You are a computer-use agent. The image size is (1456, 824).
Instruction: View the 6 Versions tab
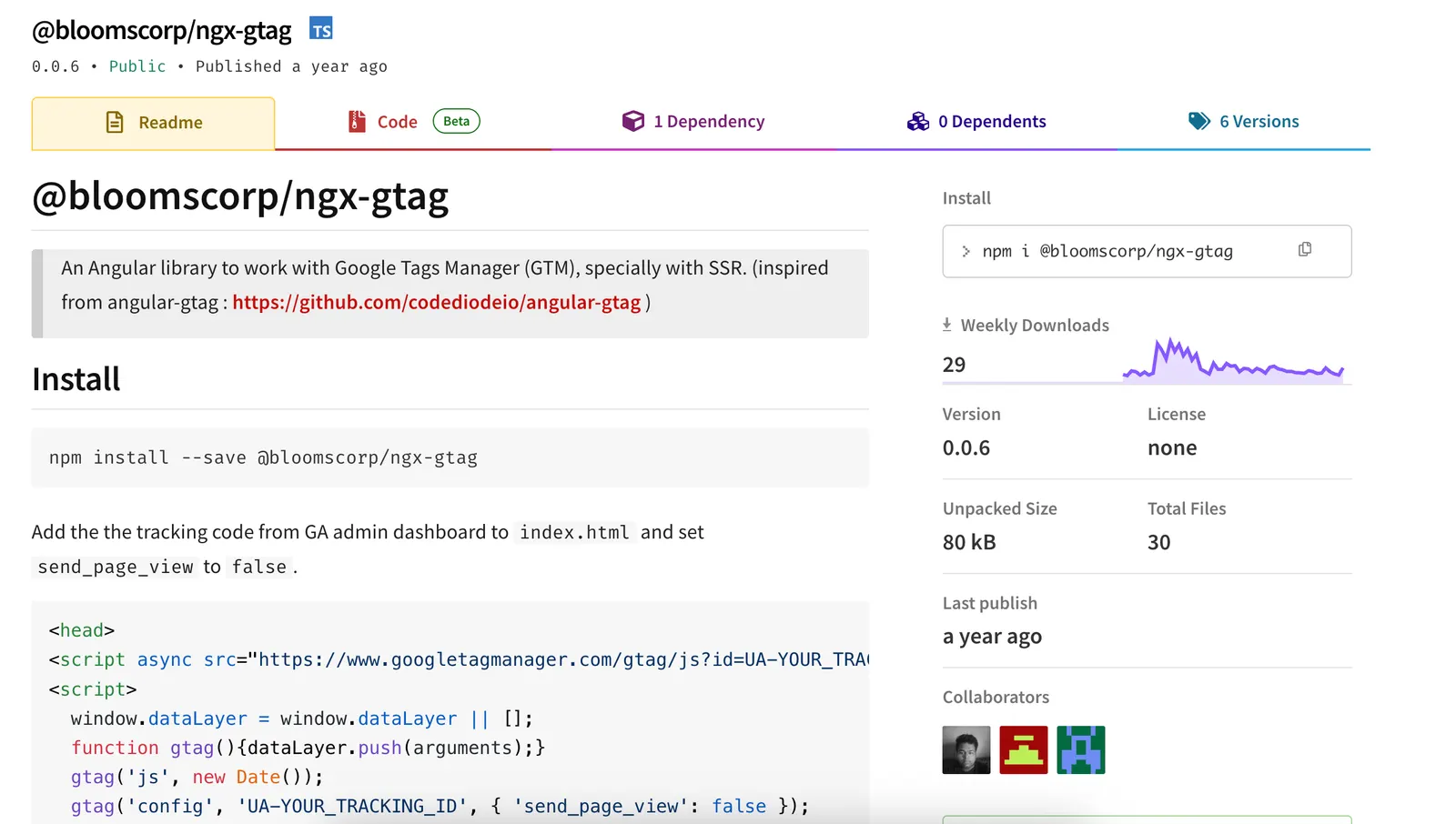[x=1243, y=122]
